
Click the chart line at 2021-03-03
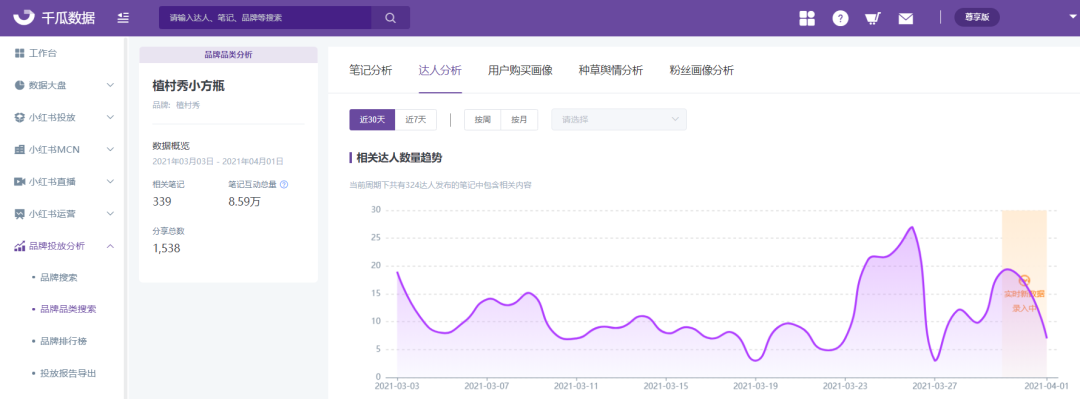(x=398, y=273)
